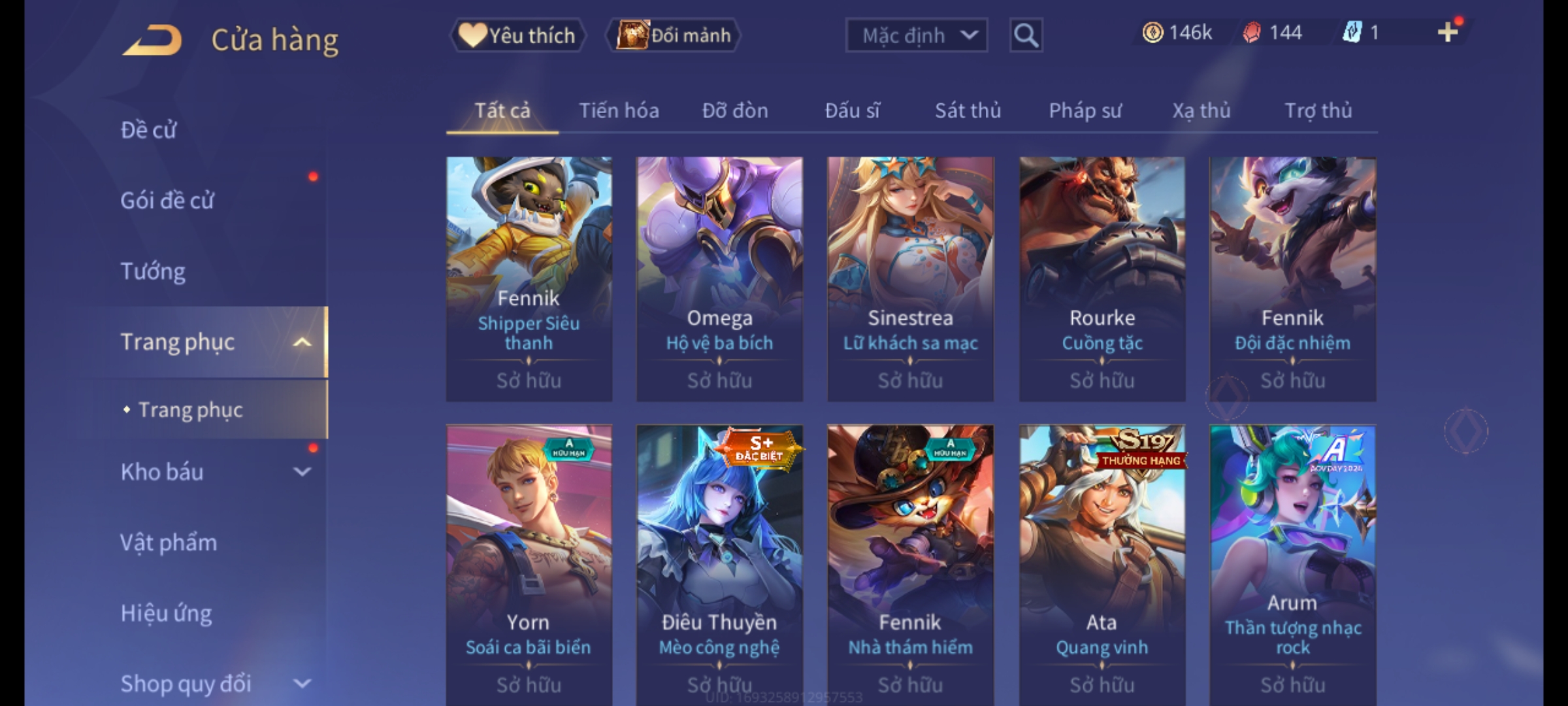Image resolution: width=1568 pixels, height=706 pixels.
Task: Tap the golden back arrow icon
Action: tap(152, 40)
